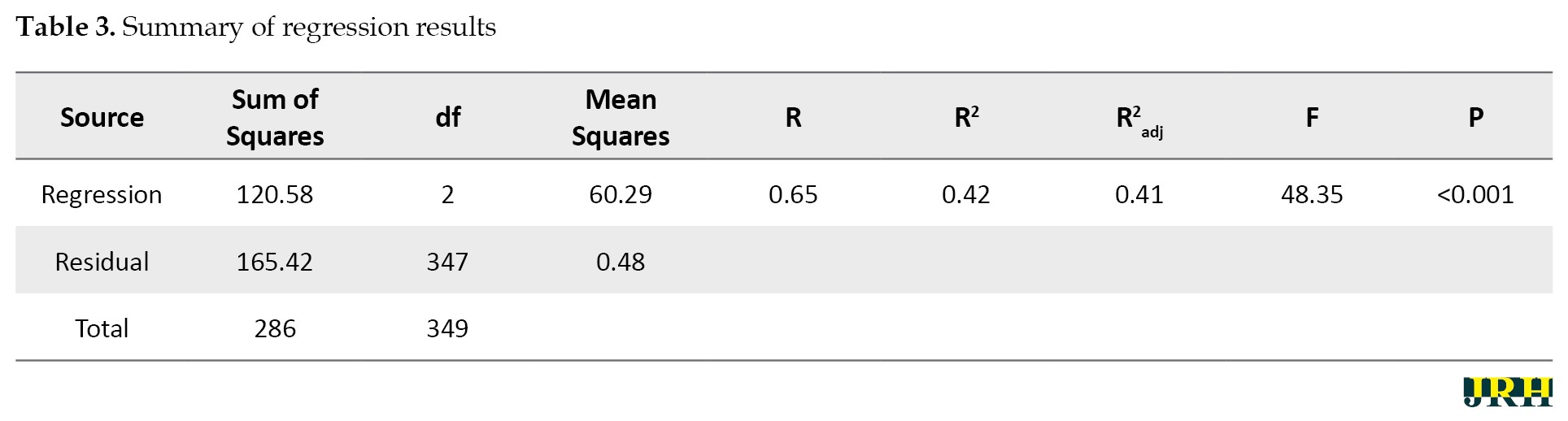Select the Source column header
Viewport: 1568px width, 421px height.
click(x=102, y=118)
